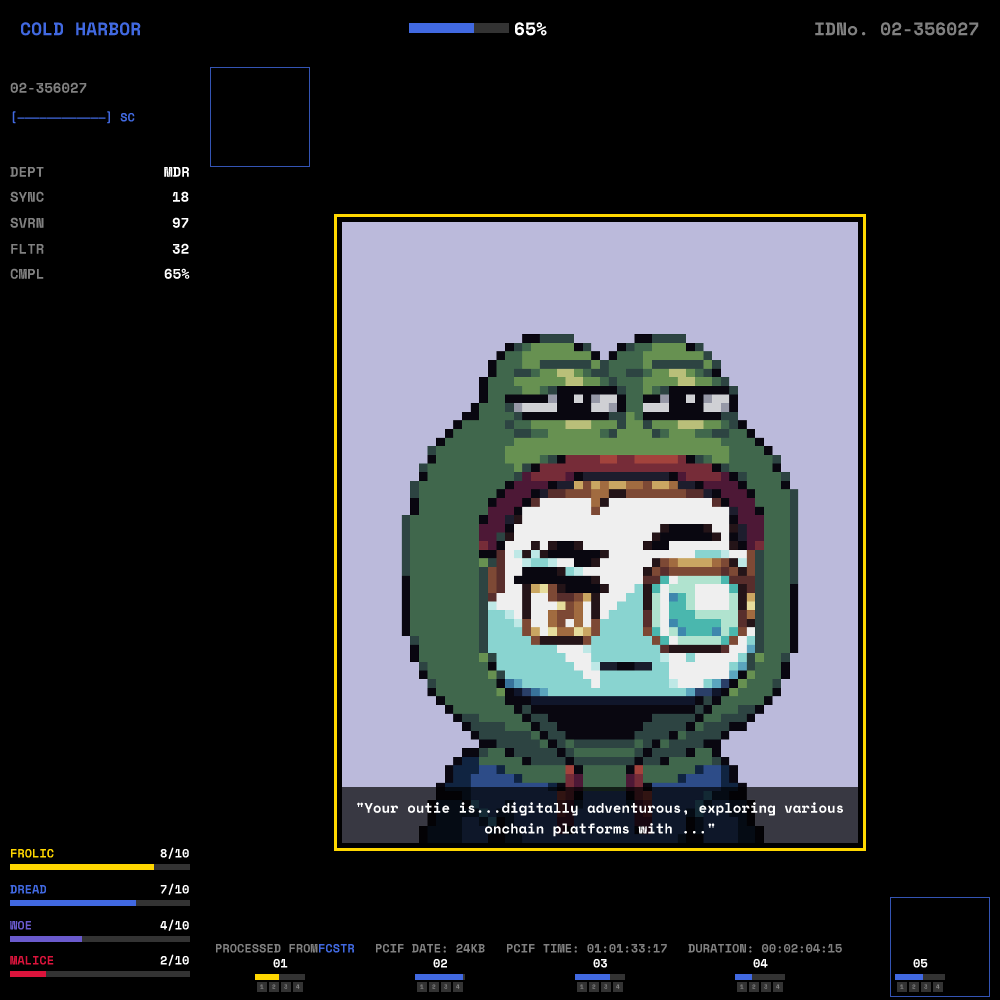
Task: Select bin 01 label
Action: coord(280,964)
